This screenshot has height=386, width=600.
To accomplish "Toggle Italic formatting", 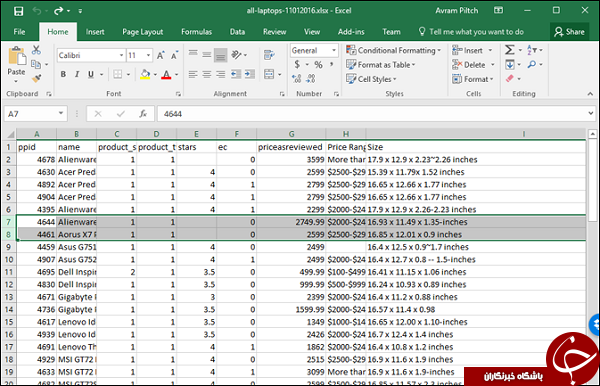I will [77, 74].
